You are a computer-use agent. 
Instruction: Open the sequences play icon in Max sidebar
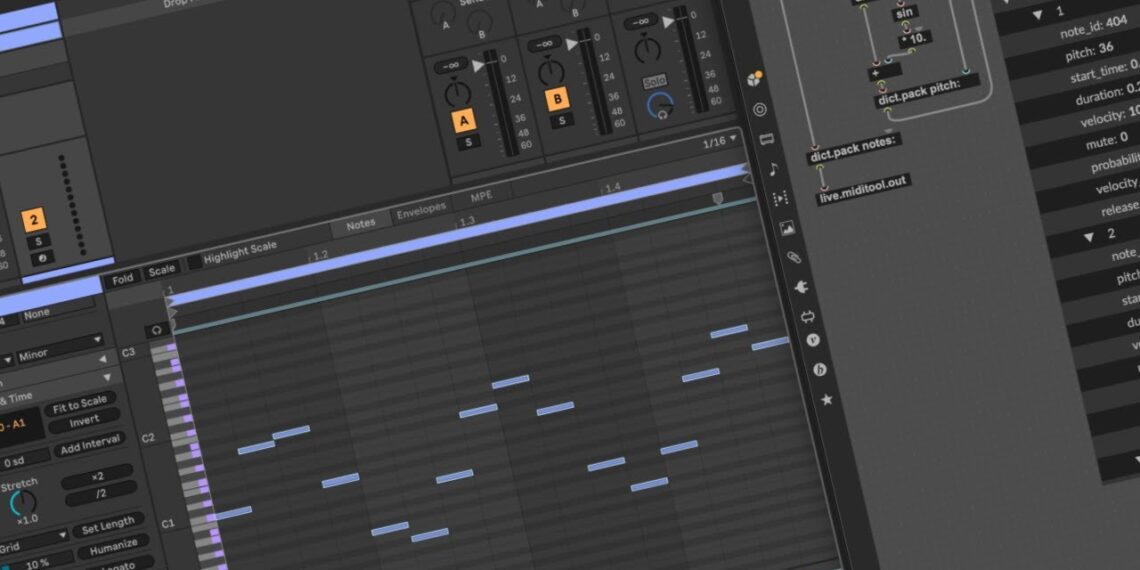pos(781,198)
